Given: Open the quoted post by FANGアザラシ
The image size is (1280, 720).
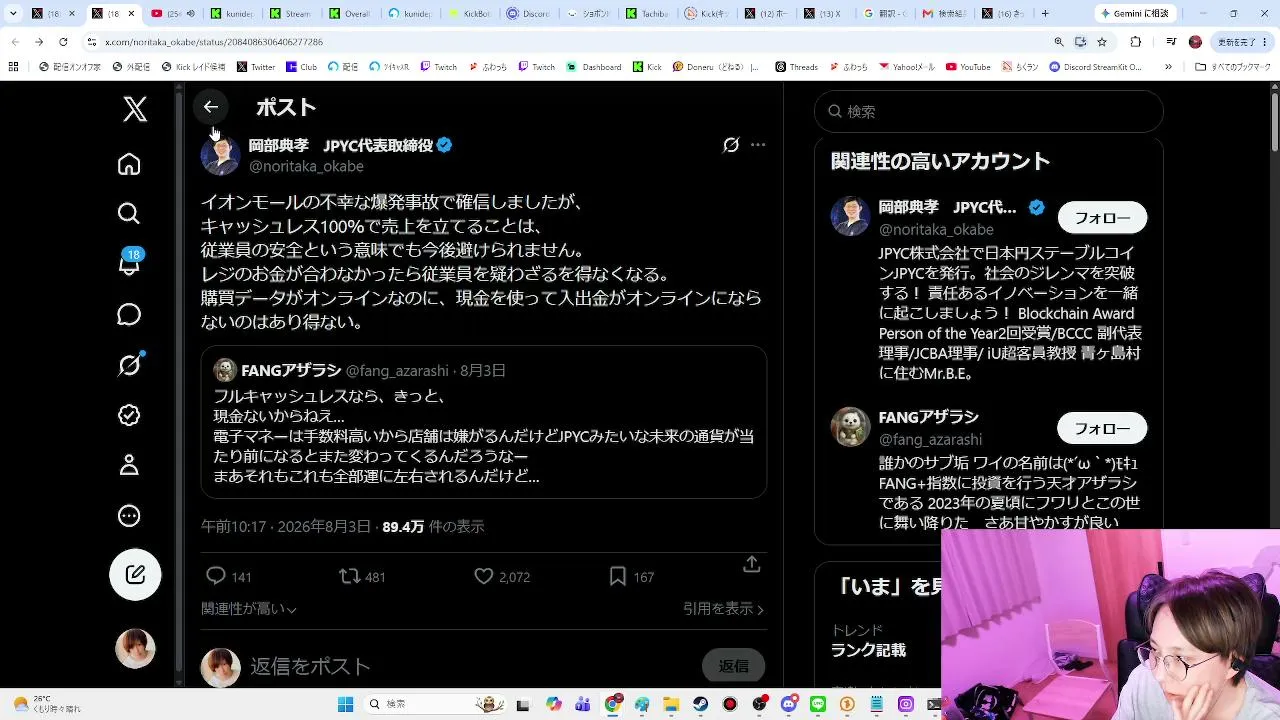Looking at the screenshot, I should tap(484, 422).
